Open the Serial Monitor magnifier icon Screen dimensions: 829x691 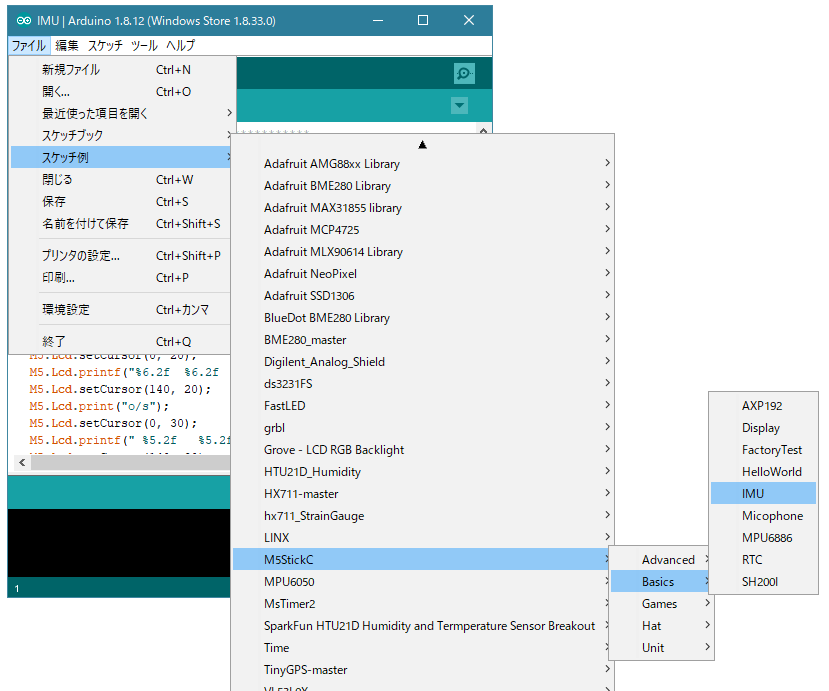tap(464, 73)
